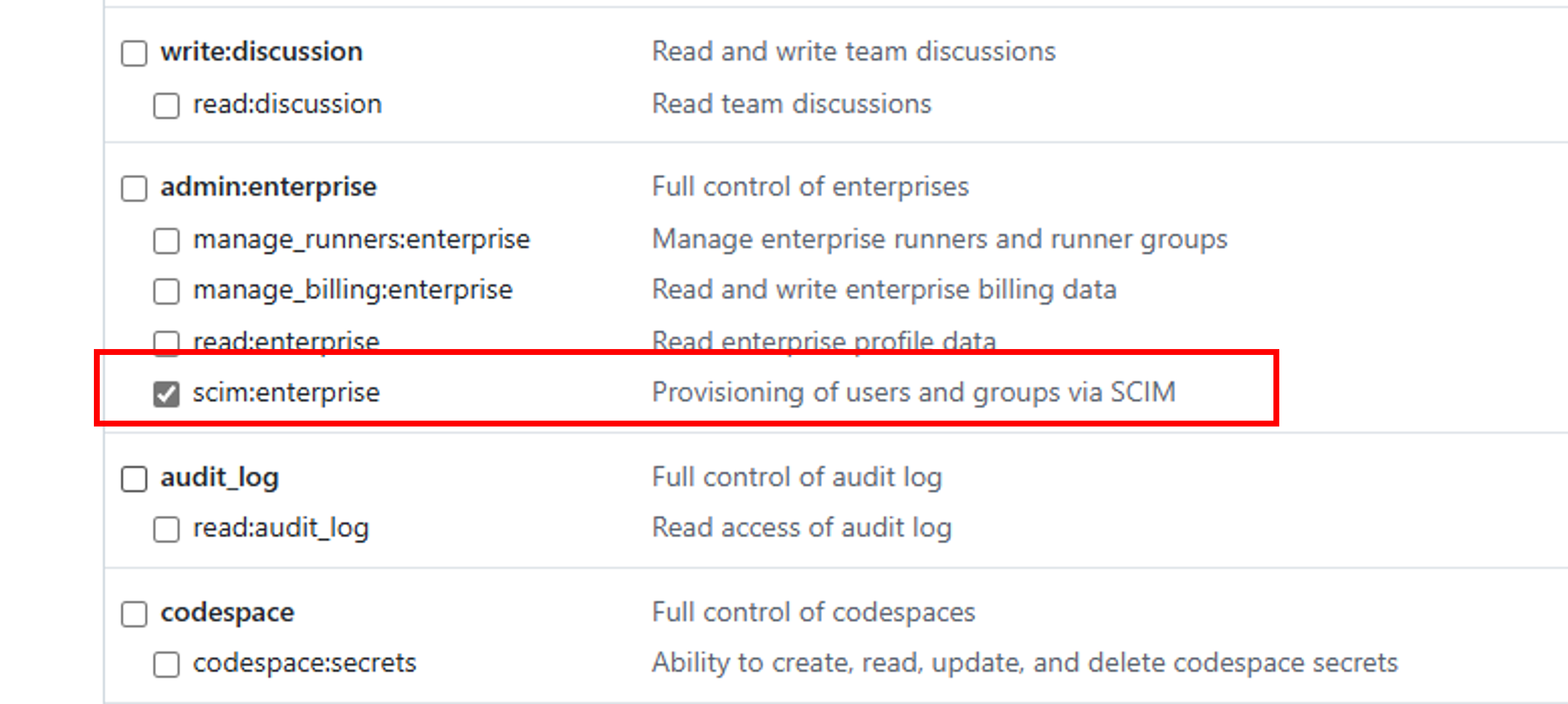This screenshot has width=1568, height=704.
Task: Check the read:audit_log box
Action: [x=166, y=529]
